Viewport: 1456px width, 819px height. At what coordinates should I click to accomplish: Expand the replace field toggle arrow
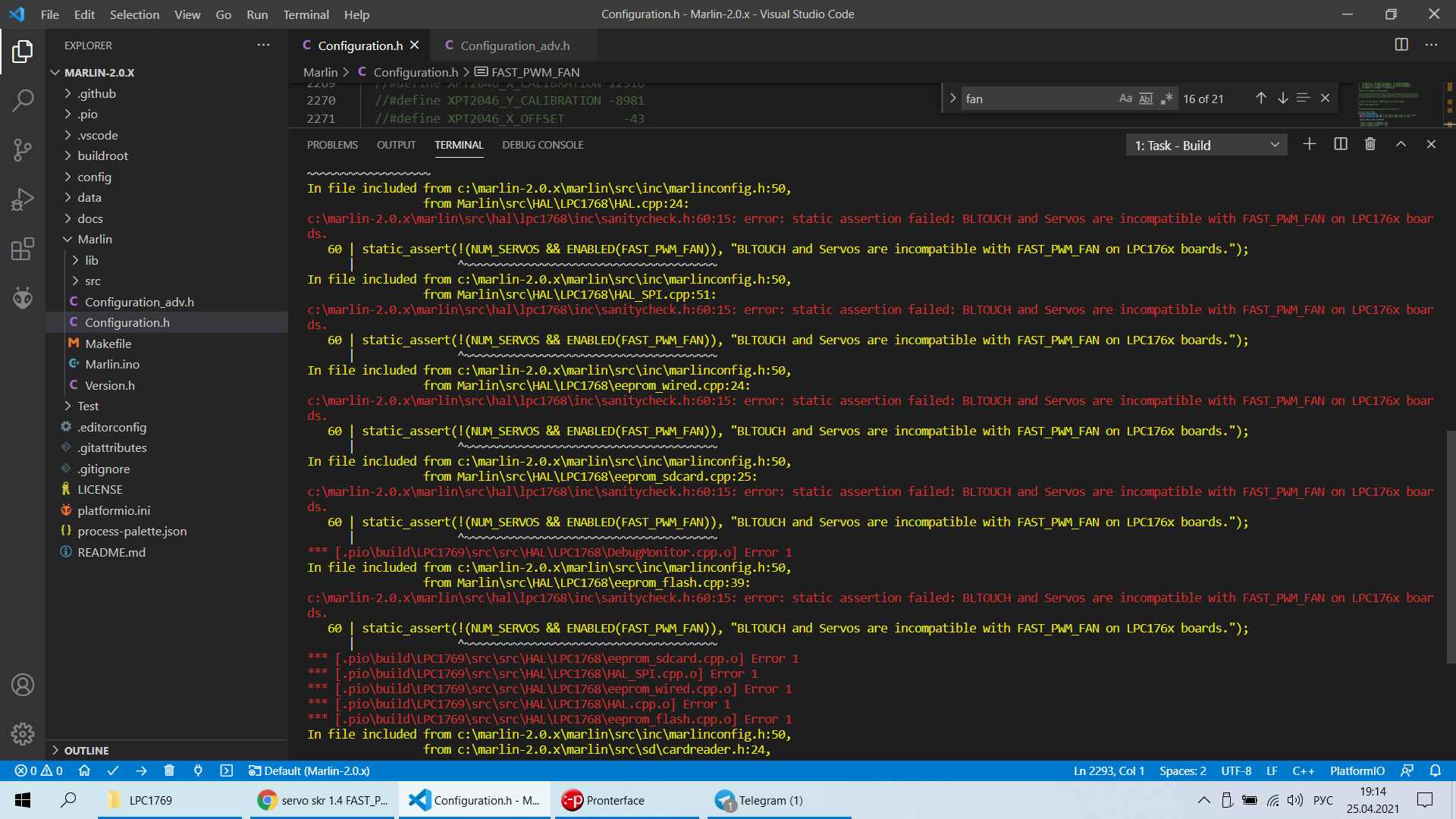(x=952, y=98)
